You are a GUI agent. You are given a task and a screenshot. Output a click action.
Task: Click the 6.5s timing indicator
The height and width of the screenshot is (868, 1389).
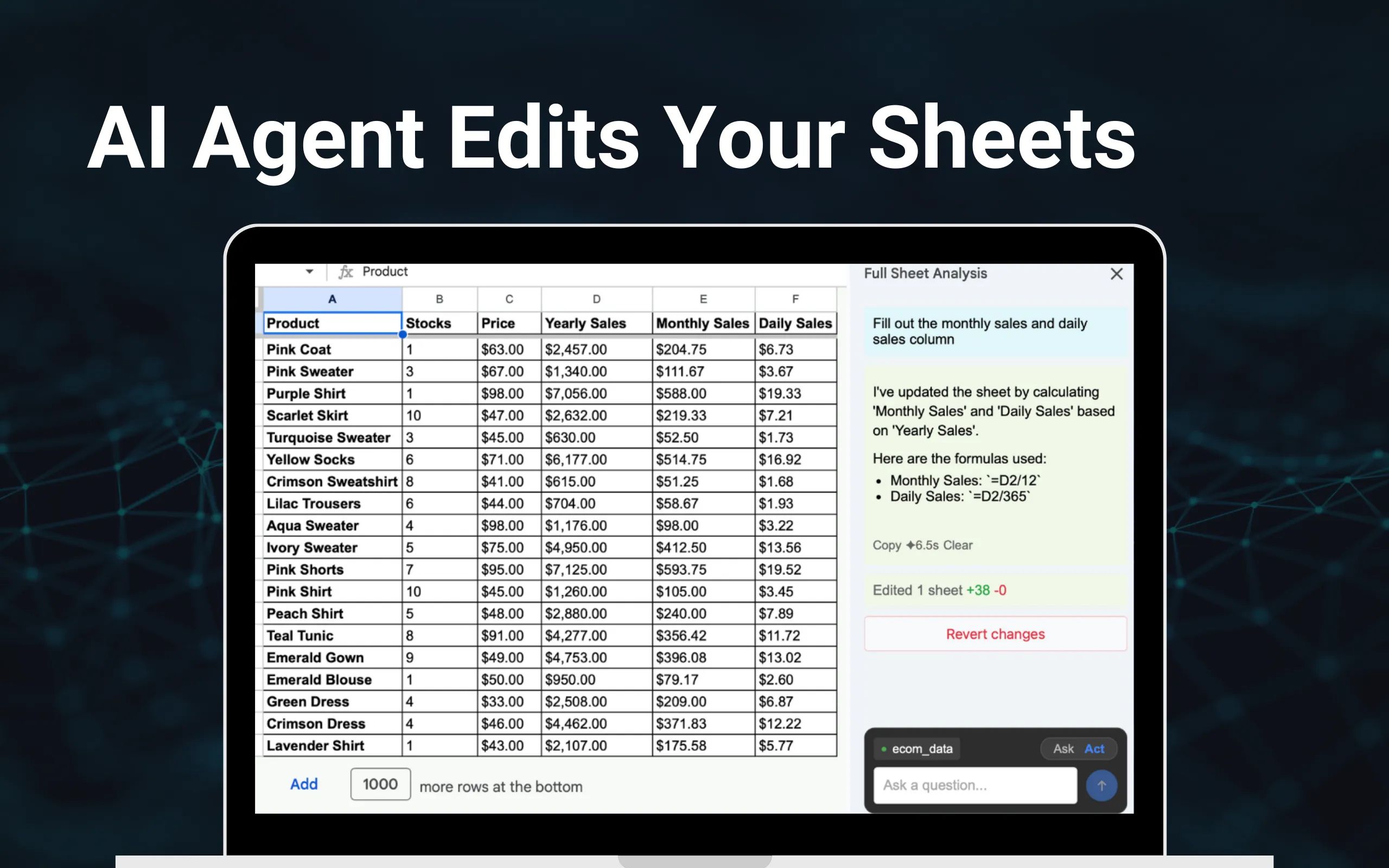point(926,545)
